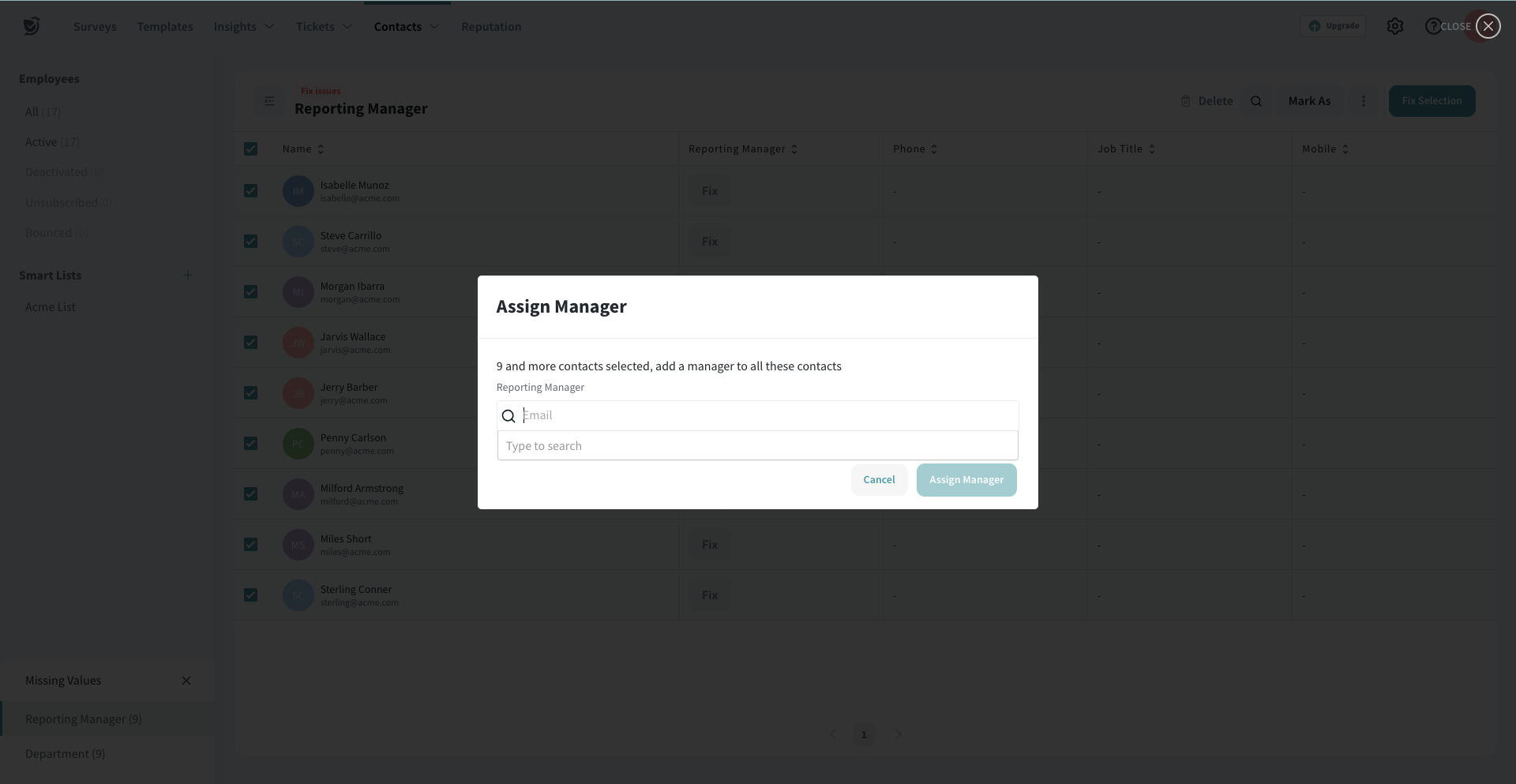This screenshot has height=784, width=1516.
Task: Focus the Reporting Manager email search field
Action: click(x=766, y=415)
